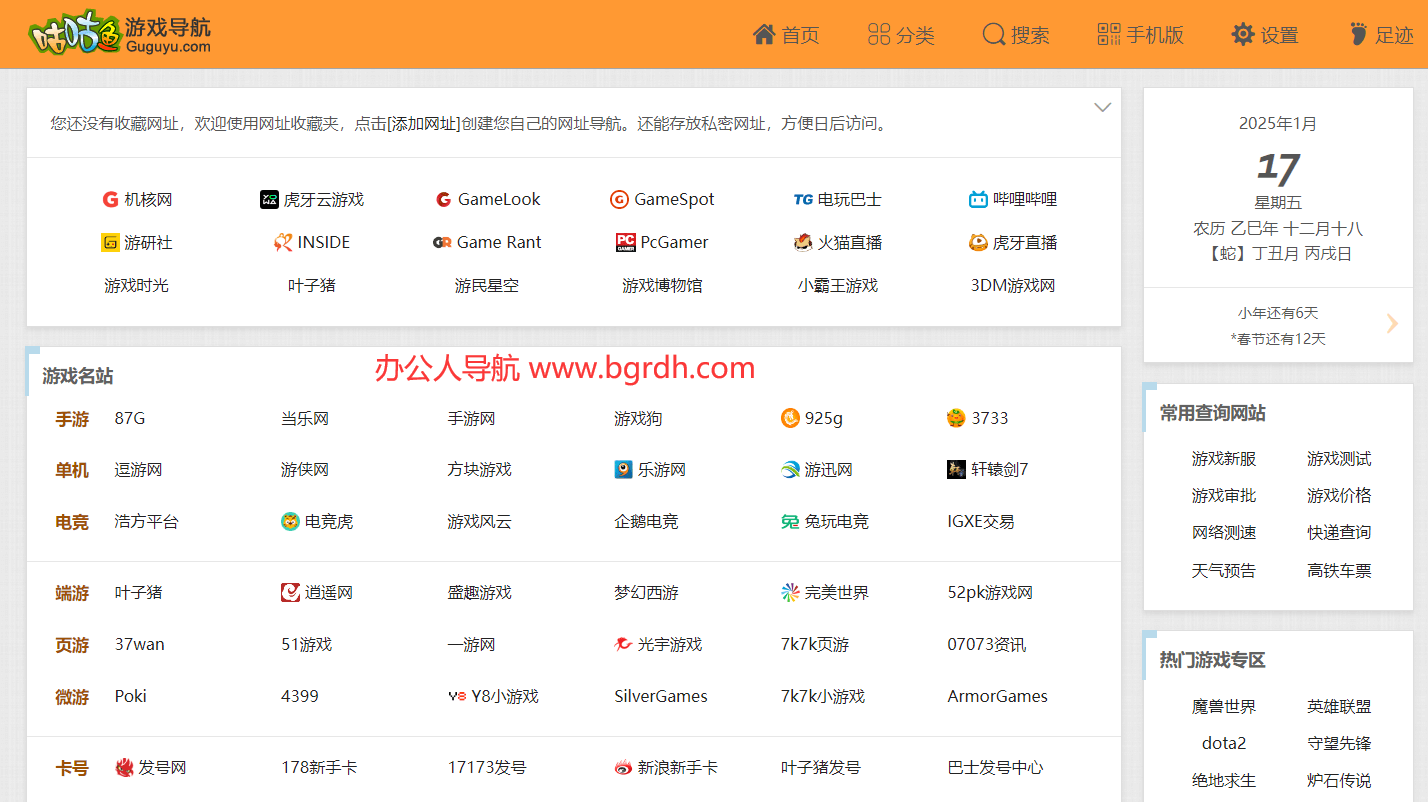This screenshot has height=802, width=1428.
Task: Click the 设置 gear icon
Action: (x=1243, y=34)
